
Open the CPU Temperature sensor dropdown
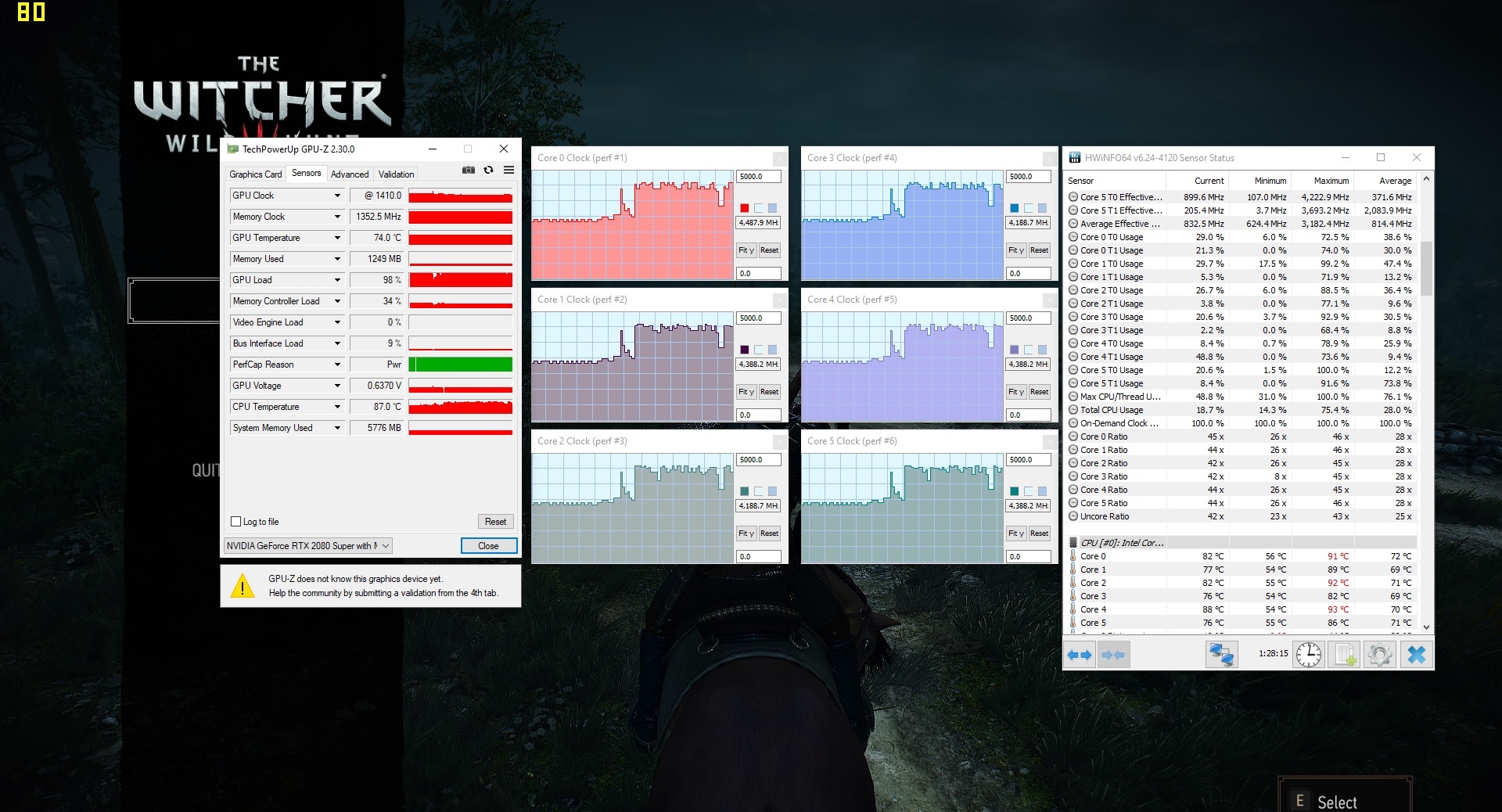[x=337, y=407]
